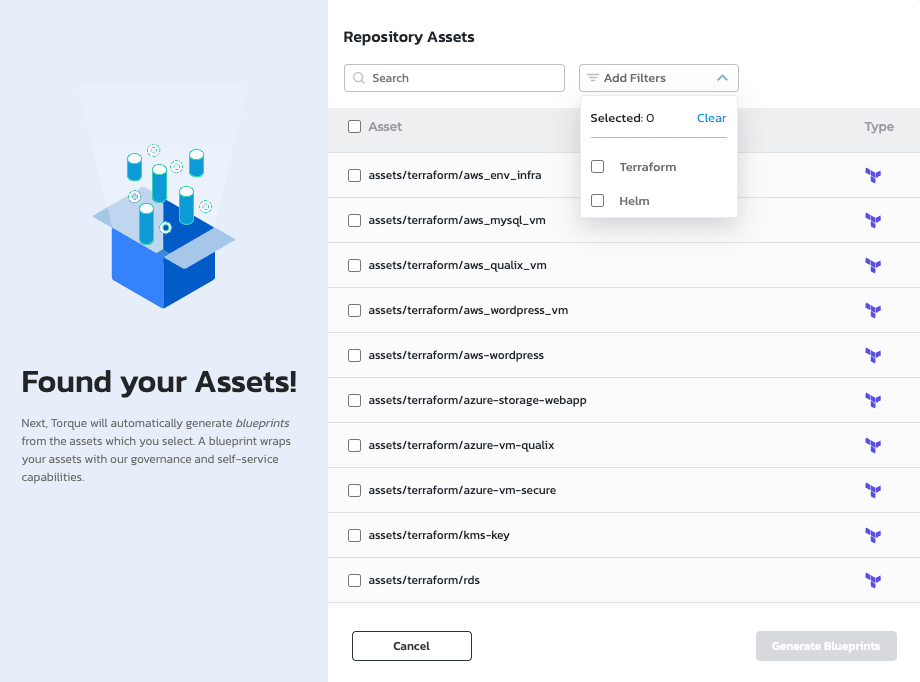Click the Type column header
This screenshot has height=682, width=920.
click(x=879, y=127)
